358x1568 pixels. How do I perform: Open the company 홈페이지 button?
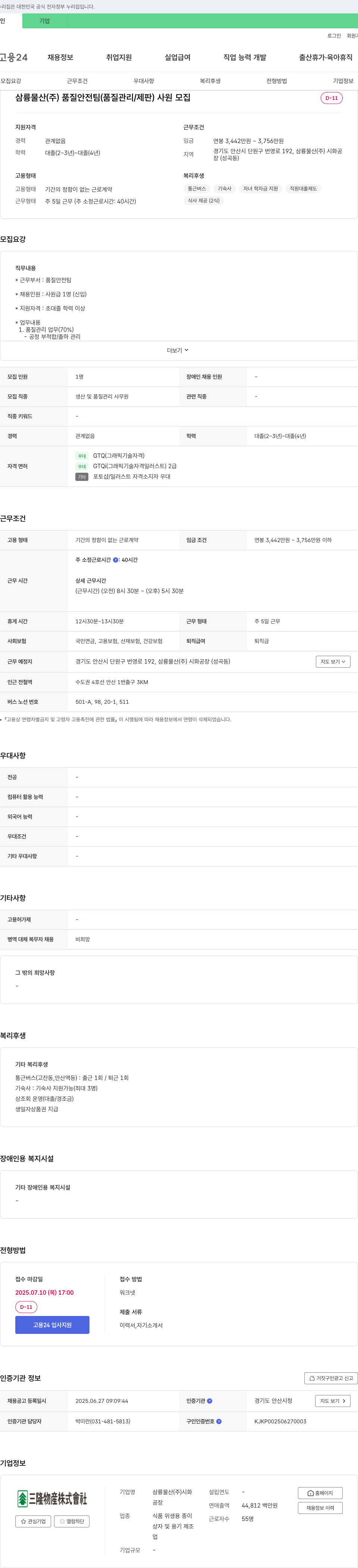pyautogui.click(x=320, y=1493)
